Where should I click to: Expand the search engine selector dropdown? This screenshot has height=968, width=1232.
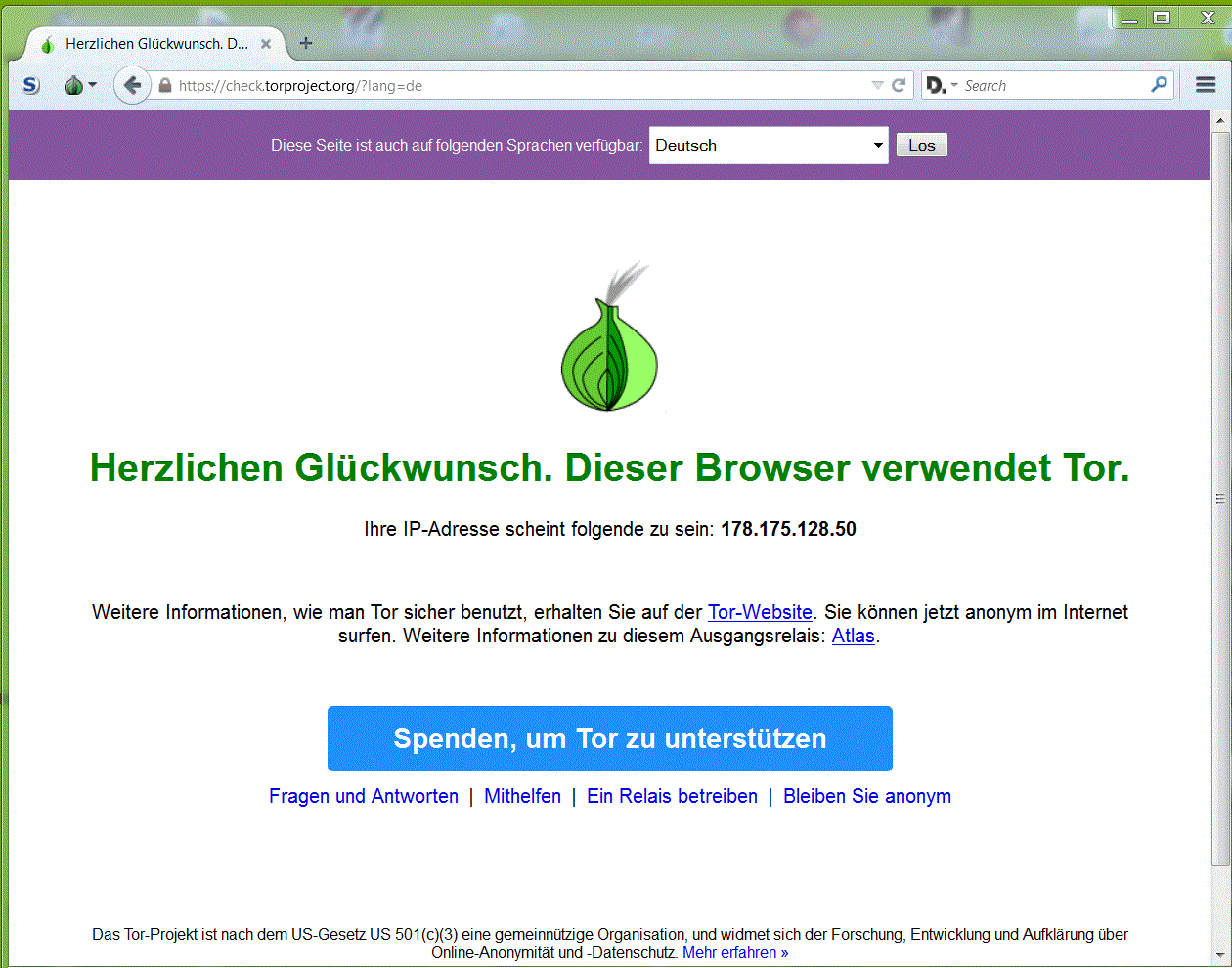point(942,86)
